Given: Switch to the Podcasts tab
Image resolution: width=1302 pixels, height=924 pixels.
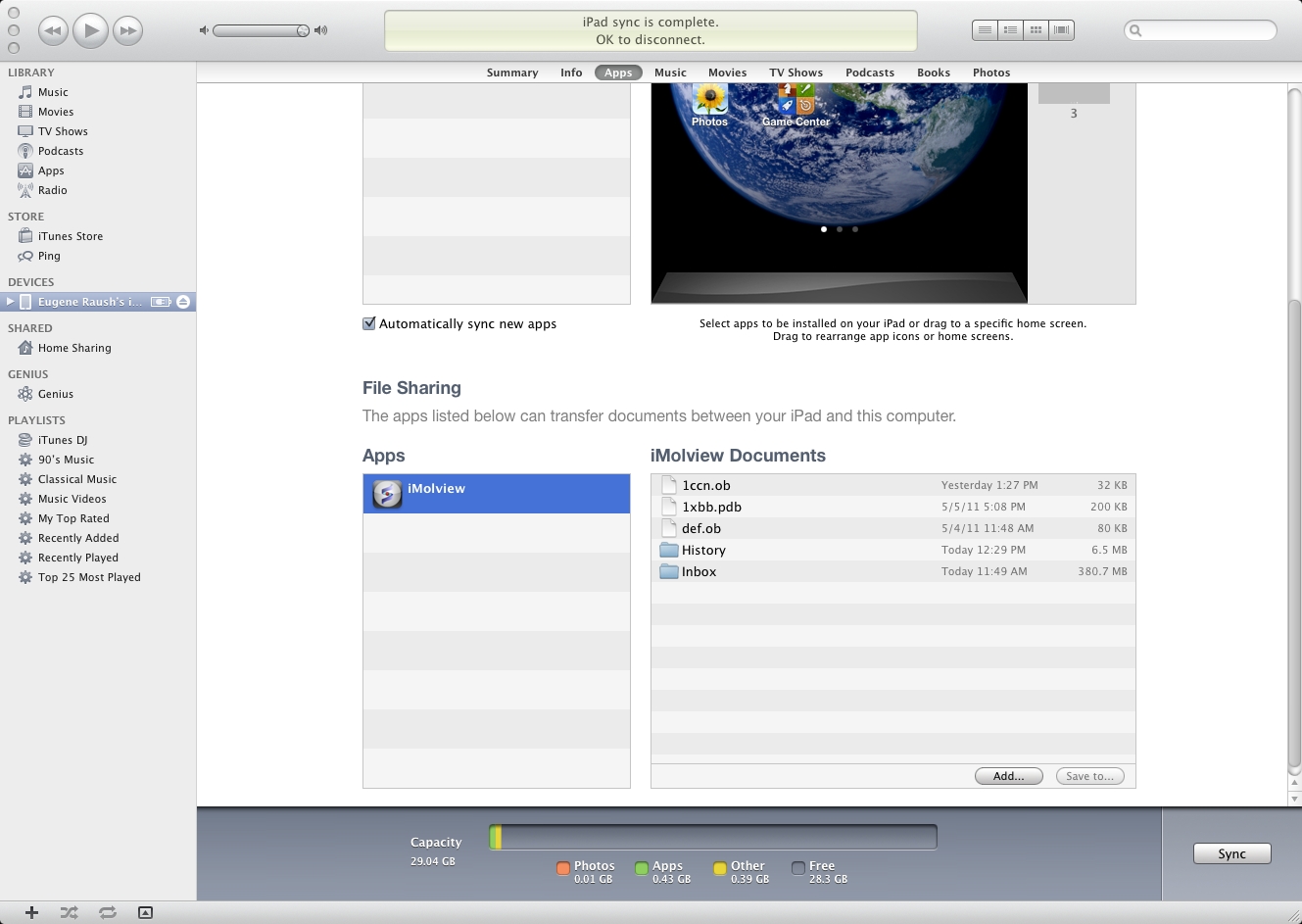Looking at the screenshot, I should point(870,73).
